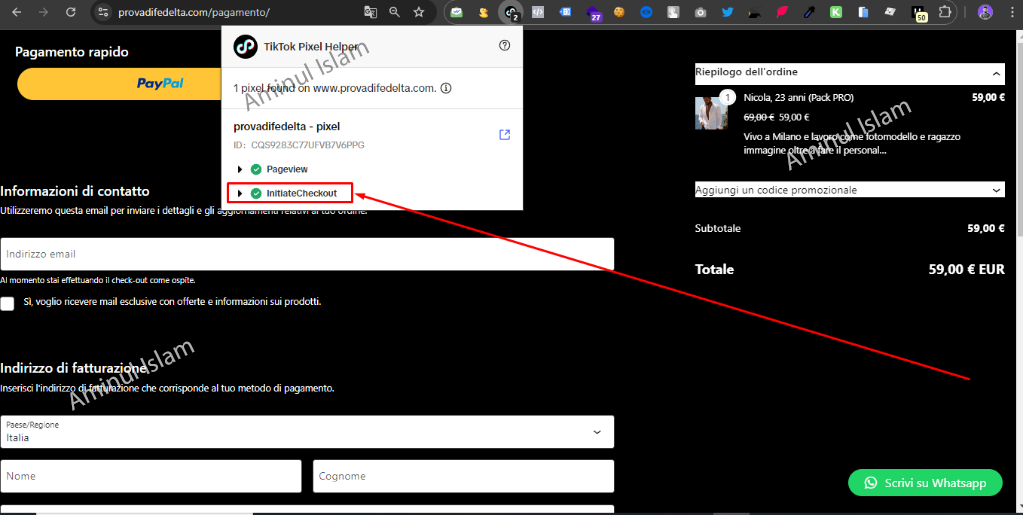The image size is (1025, 517).
Task: Open the color picker eyedropper extension
Action: click(809, 12)
